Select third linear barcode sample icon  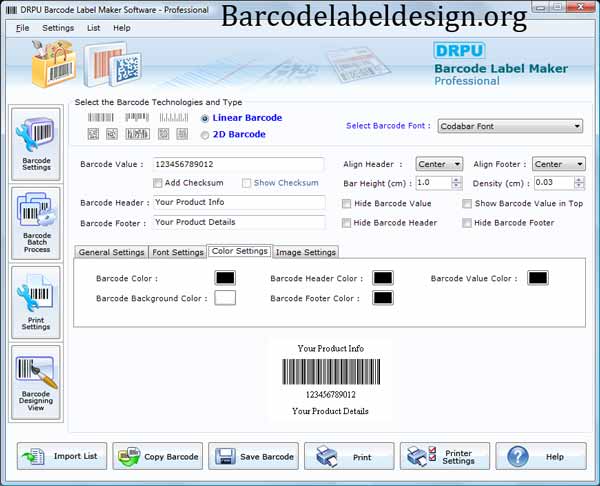tap(174, 117)
